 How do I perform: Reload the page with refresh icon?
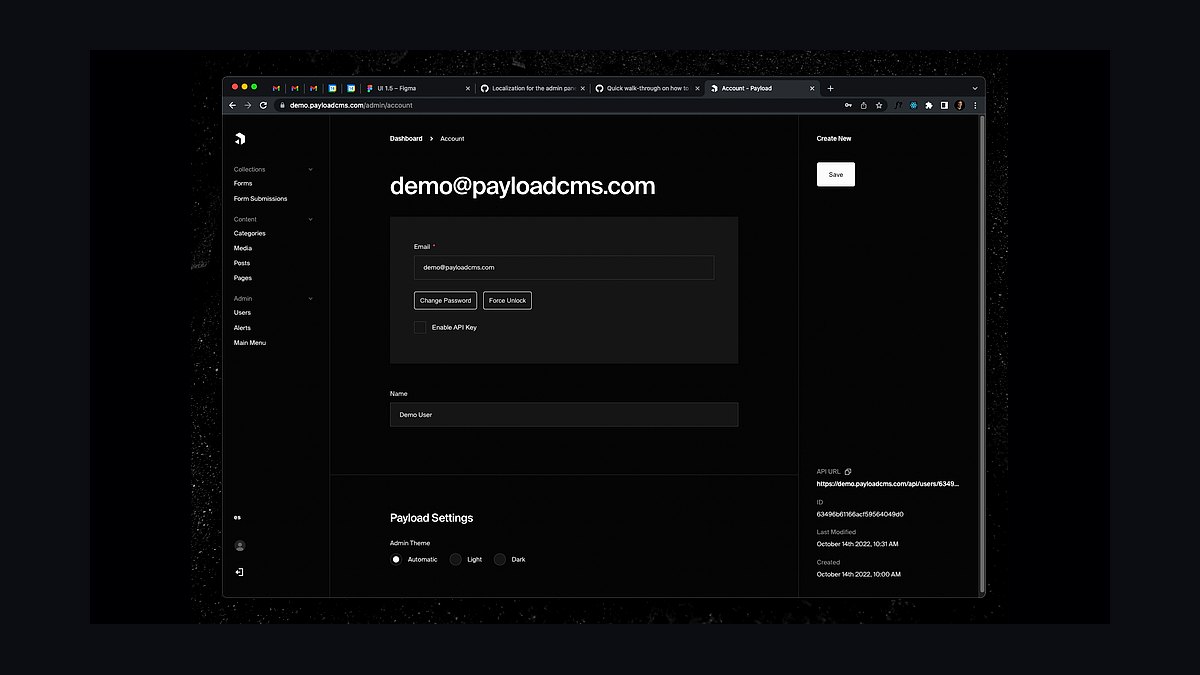pyautogui.click(x=263, y=105)
